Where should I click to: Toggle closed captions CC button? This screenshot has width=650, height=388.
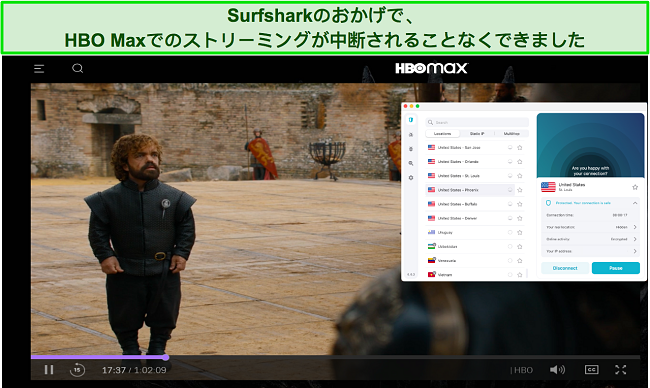(591, 369)
